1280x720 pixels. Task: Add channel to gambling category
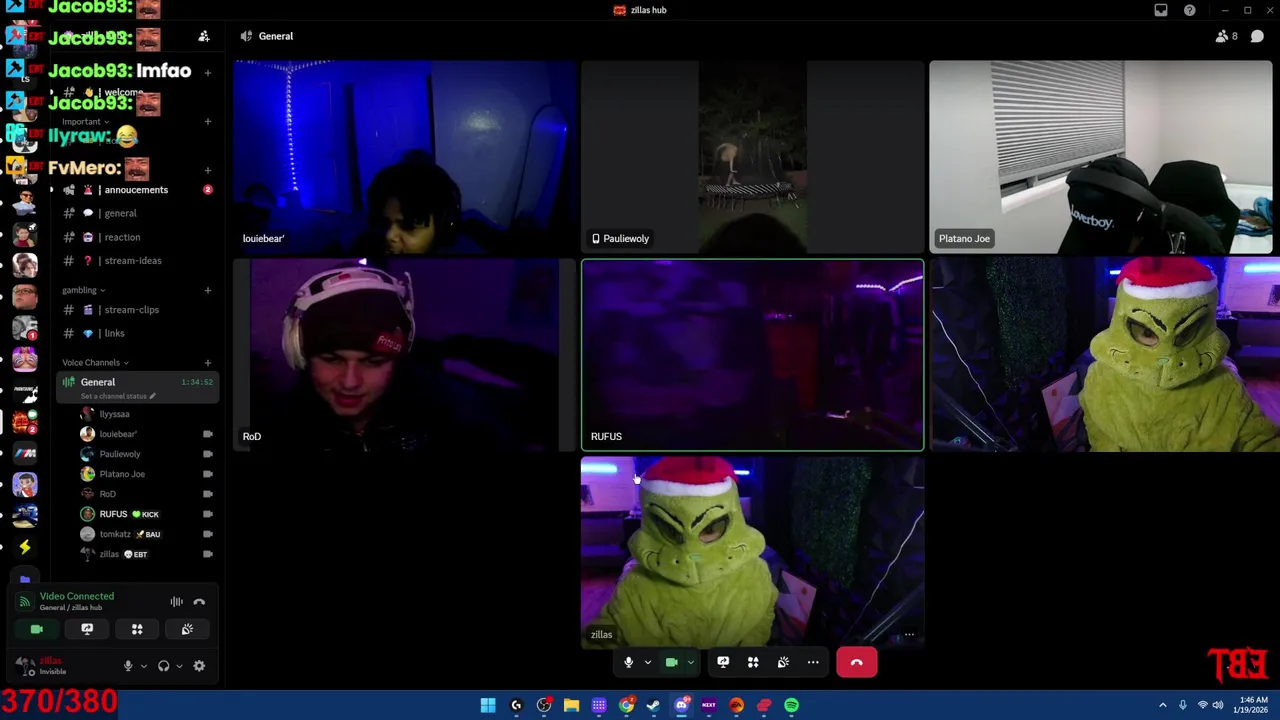[208, 290]
